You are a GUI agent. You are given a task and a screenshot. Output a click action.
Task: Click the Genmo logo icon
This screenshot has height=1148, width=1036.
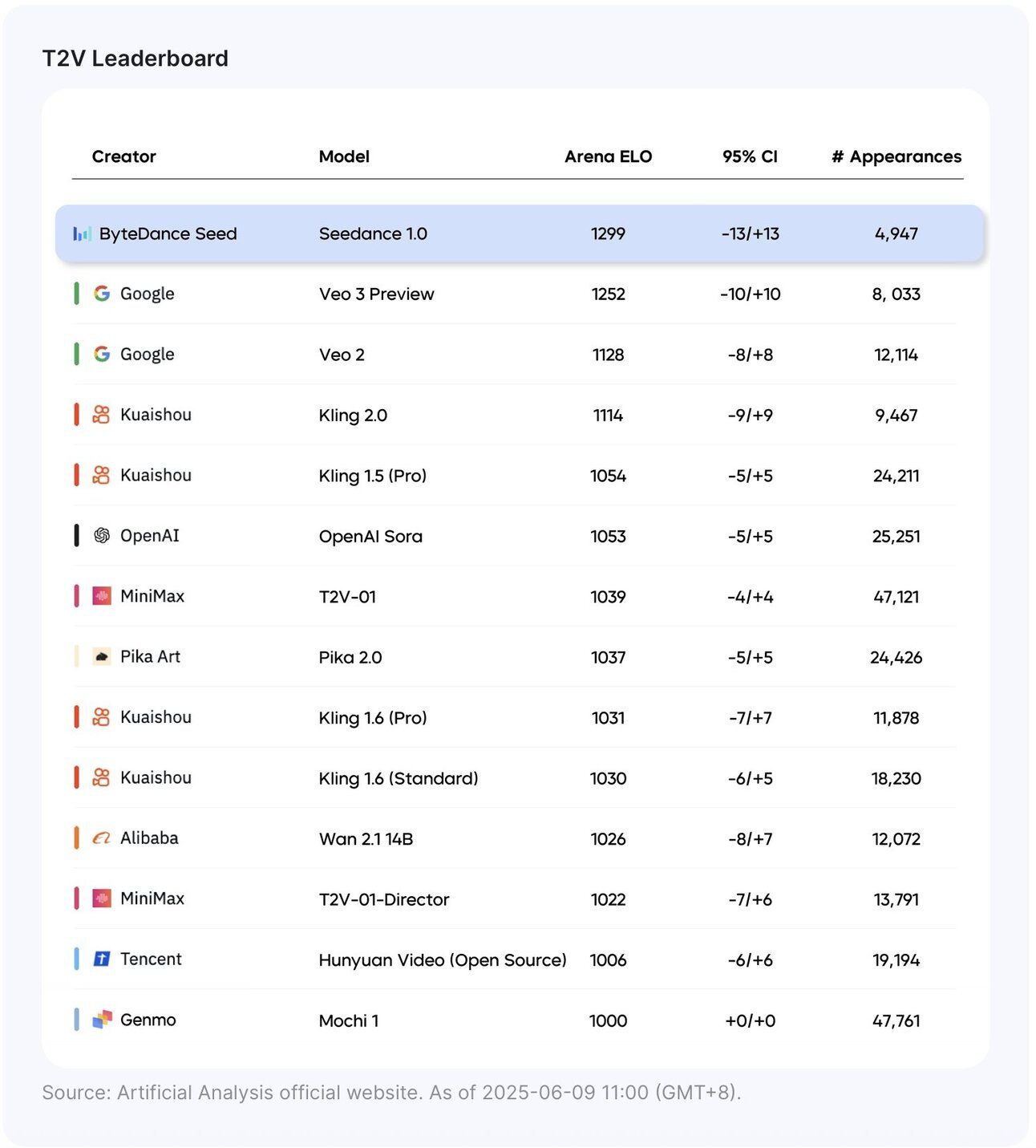102,1020
